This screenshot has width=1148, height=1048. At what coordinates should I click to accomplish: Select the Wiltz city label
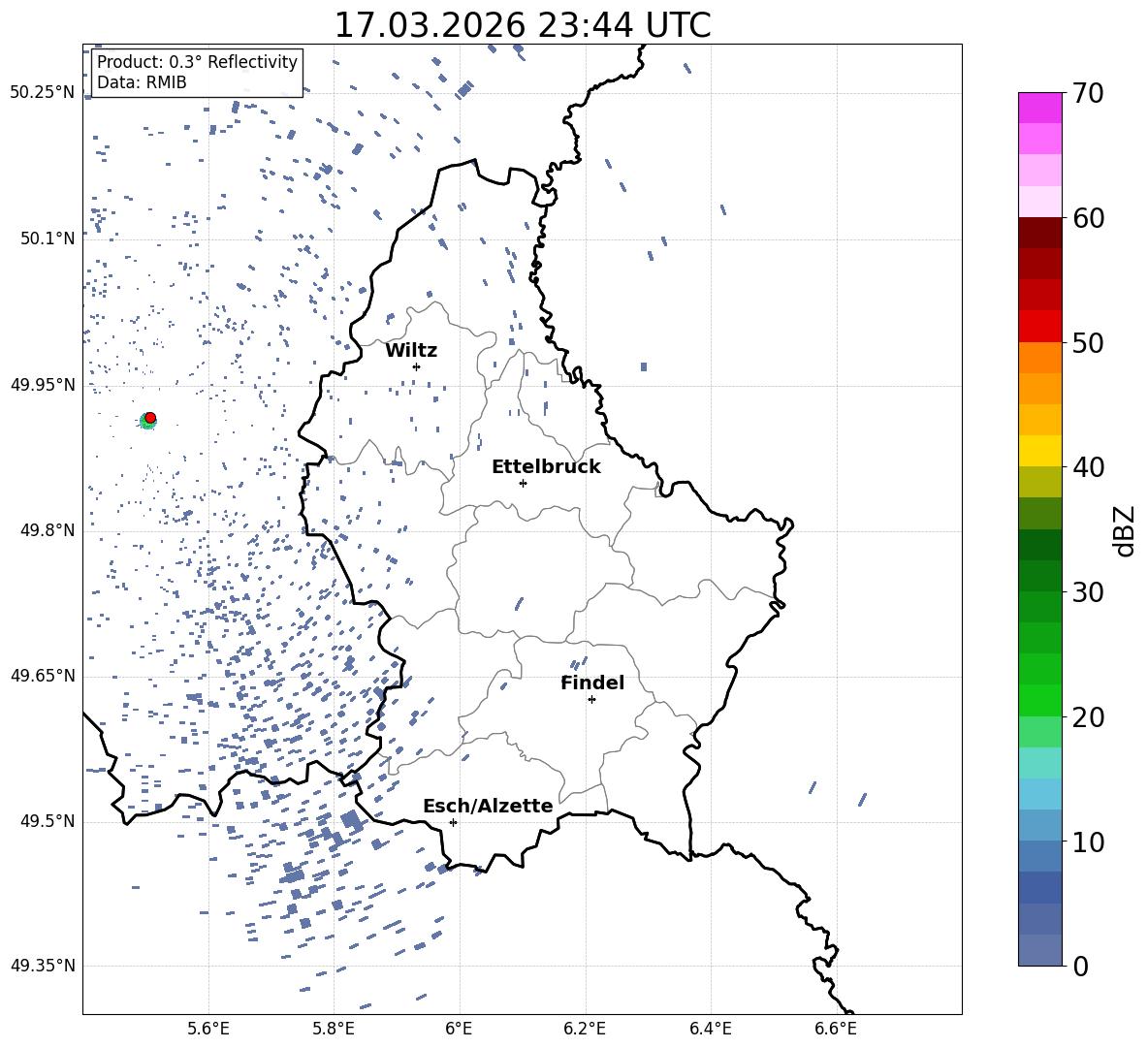(411, 351)
